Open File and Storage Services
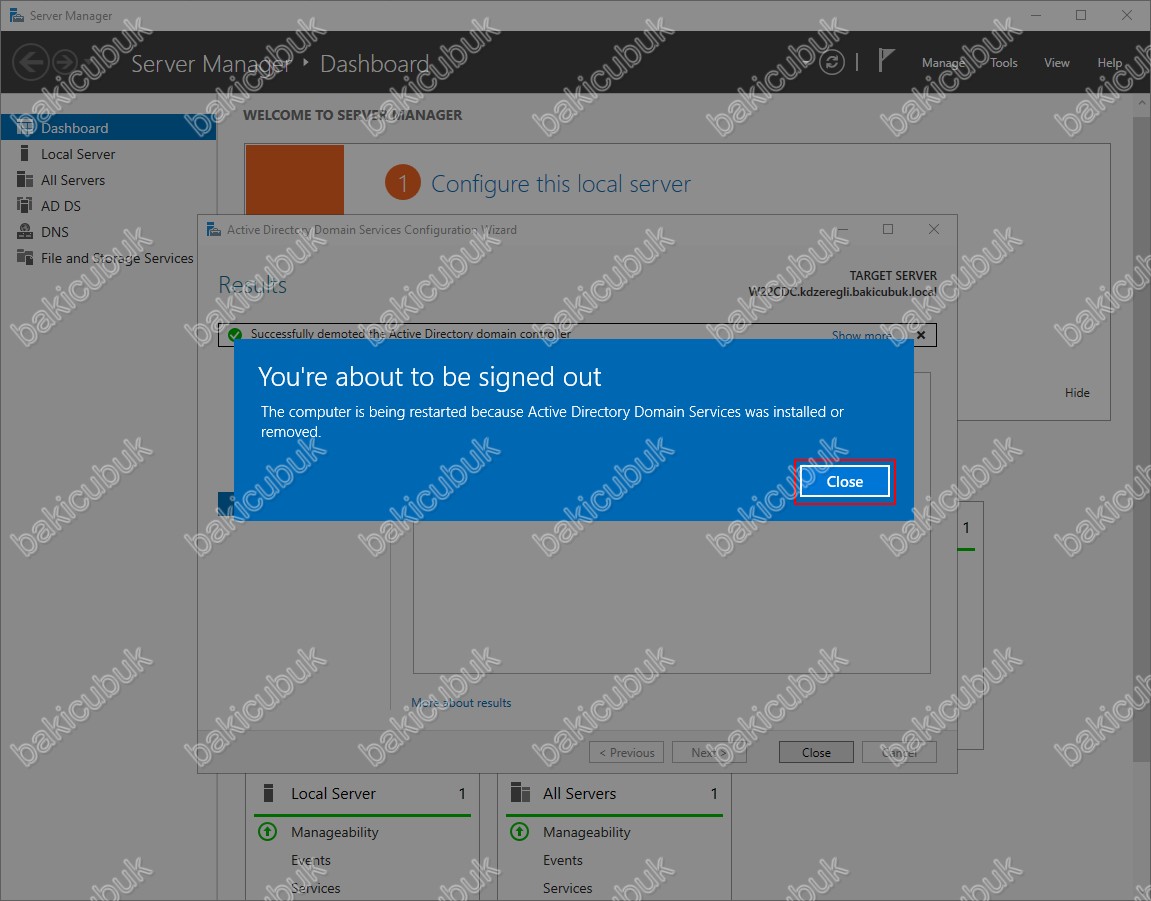The width and height of the screenshot is (1151, 901). pos(109,258)
